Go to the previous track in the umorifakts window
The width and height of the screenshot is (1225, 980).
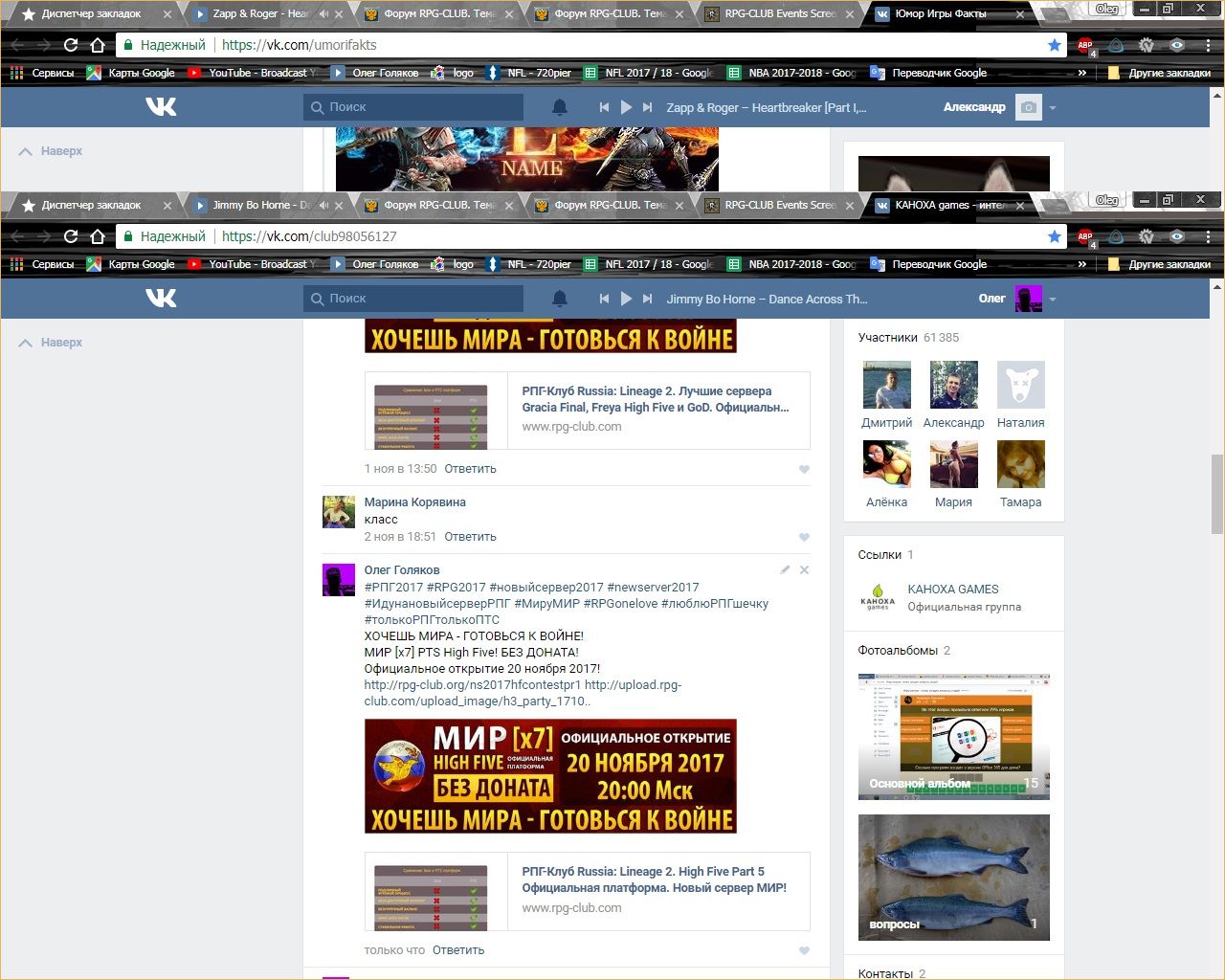tap(604, 107)
